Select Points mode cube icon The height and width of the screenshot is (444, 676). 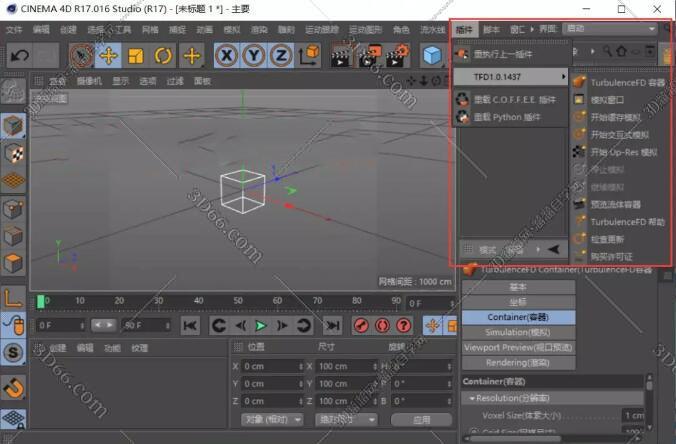click(x=13, y=209)
